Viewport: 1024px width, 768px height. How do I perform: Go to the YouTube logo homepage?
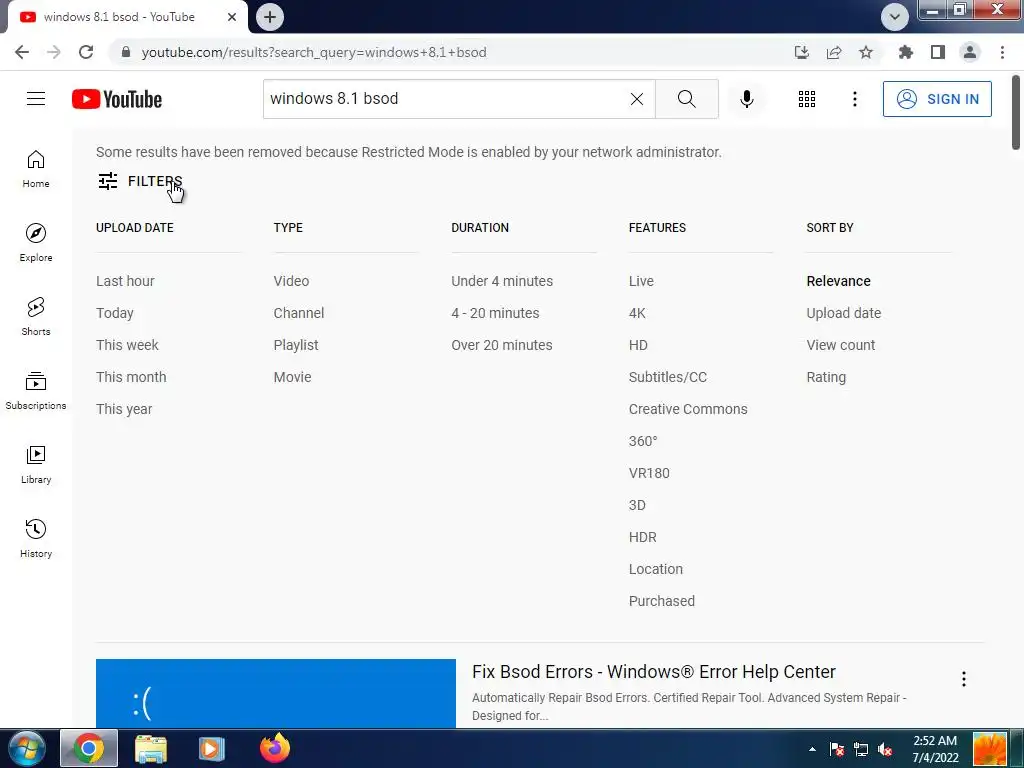(x=117, y=99)
